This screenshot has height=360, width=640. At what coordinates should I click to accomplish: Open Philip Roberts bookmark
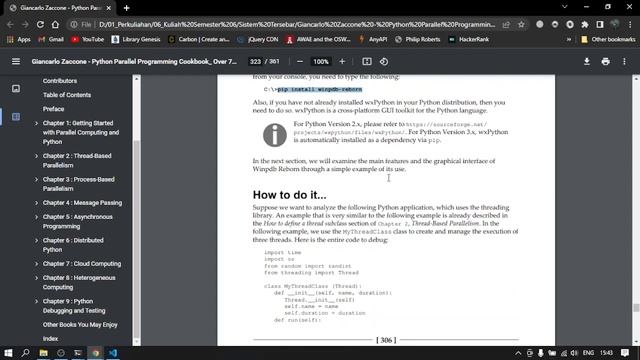(x=418, y=40)
